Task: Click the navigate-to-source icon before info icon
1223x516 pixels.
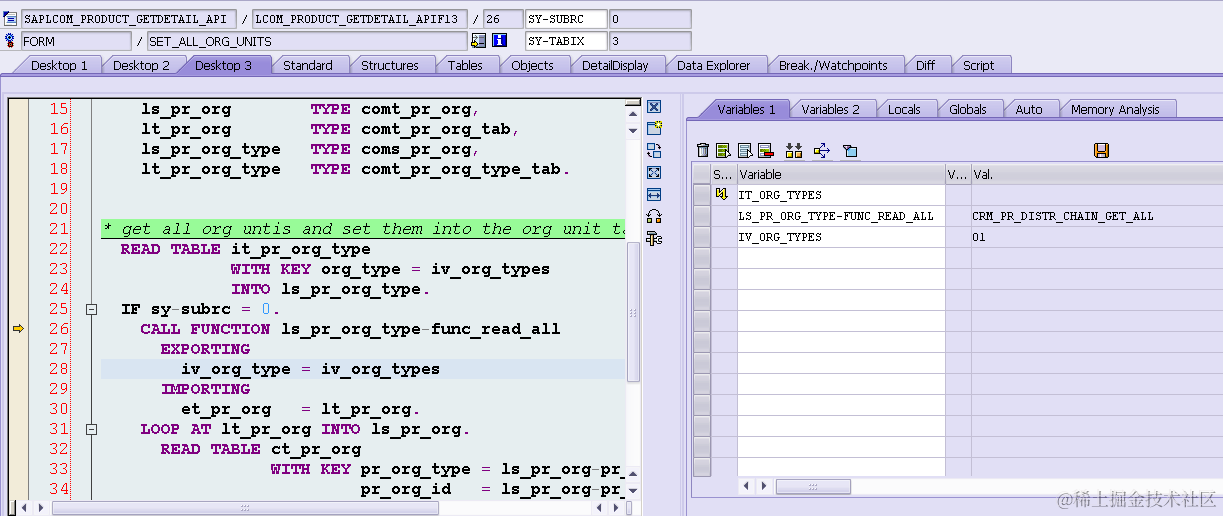Action: (478, 41)
